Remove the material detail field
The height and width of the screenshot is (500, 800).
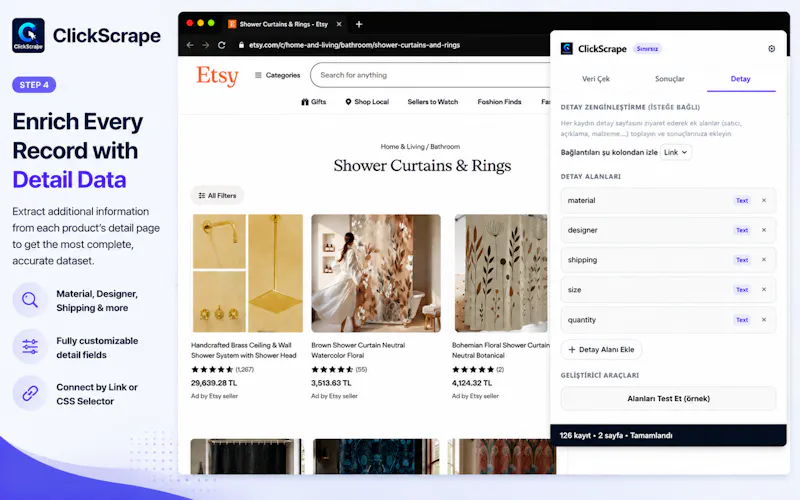764,201
